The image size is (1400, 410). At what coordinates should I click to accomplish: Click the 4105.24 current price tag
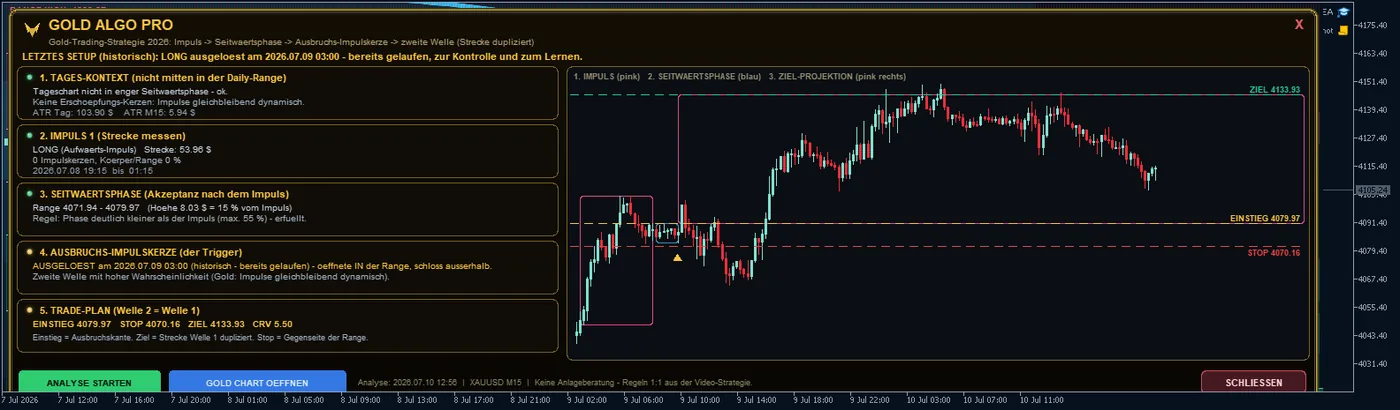point(1373,189)
